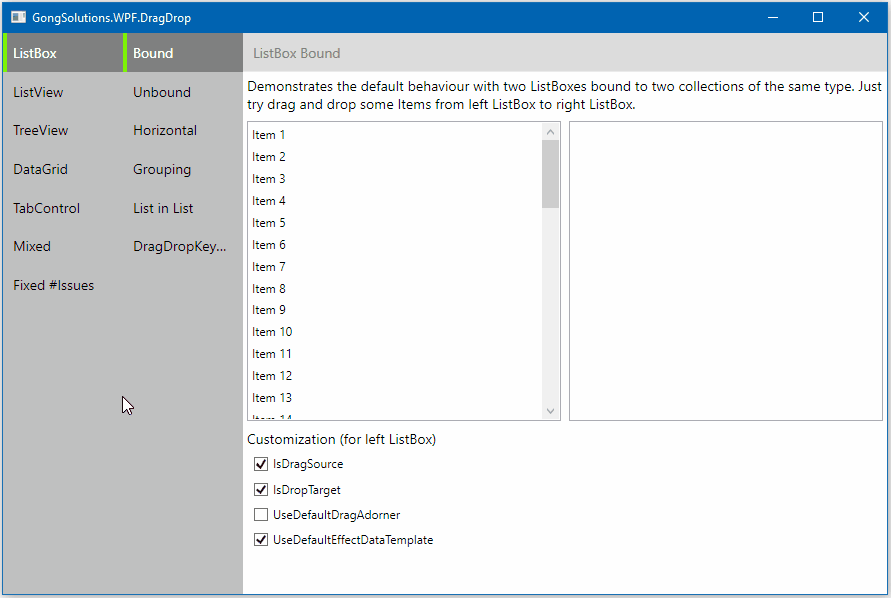Enable UseDefaultDragAdorner option

pos(262,515)
